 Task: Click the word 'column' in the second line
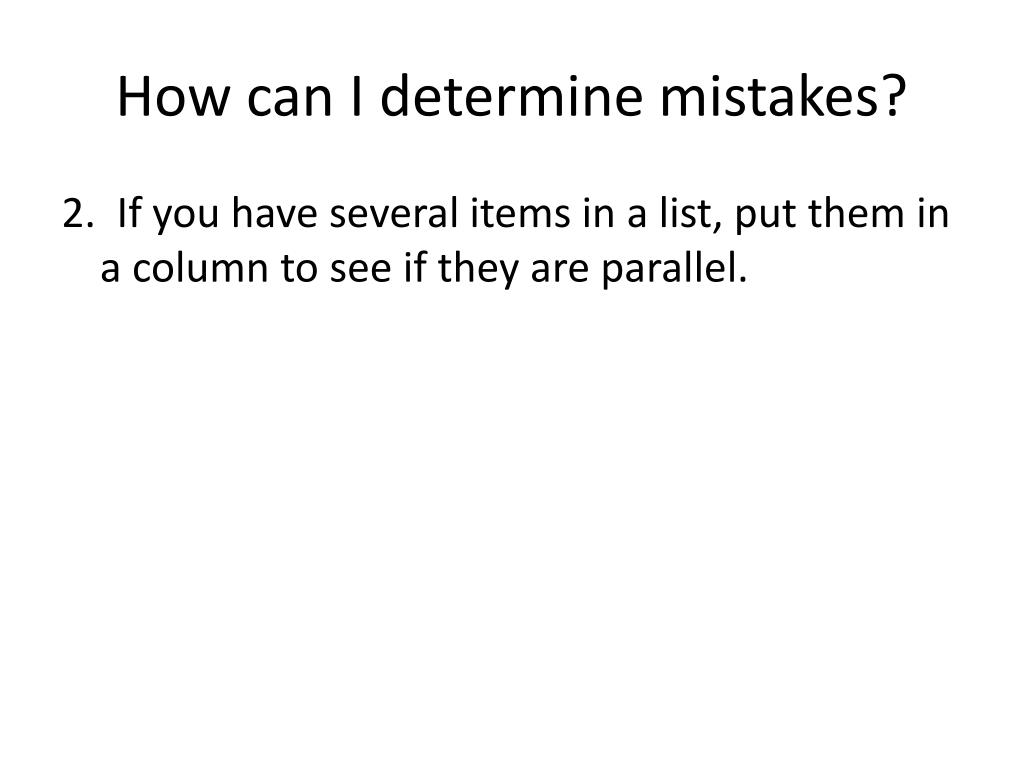pos(200,268)
